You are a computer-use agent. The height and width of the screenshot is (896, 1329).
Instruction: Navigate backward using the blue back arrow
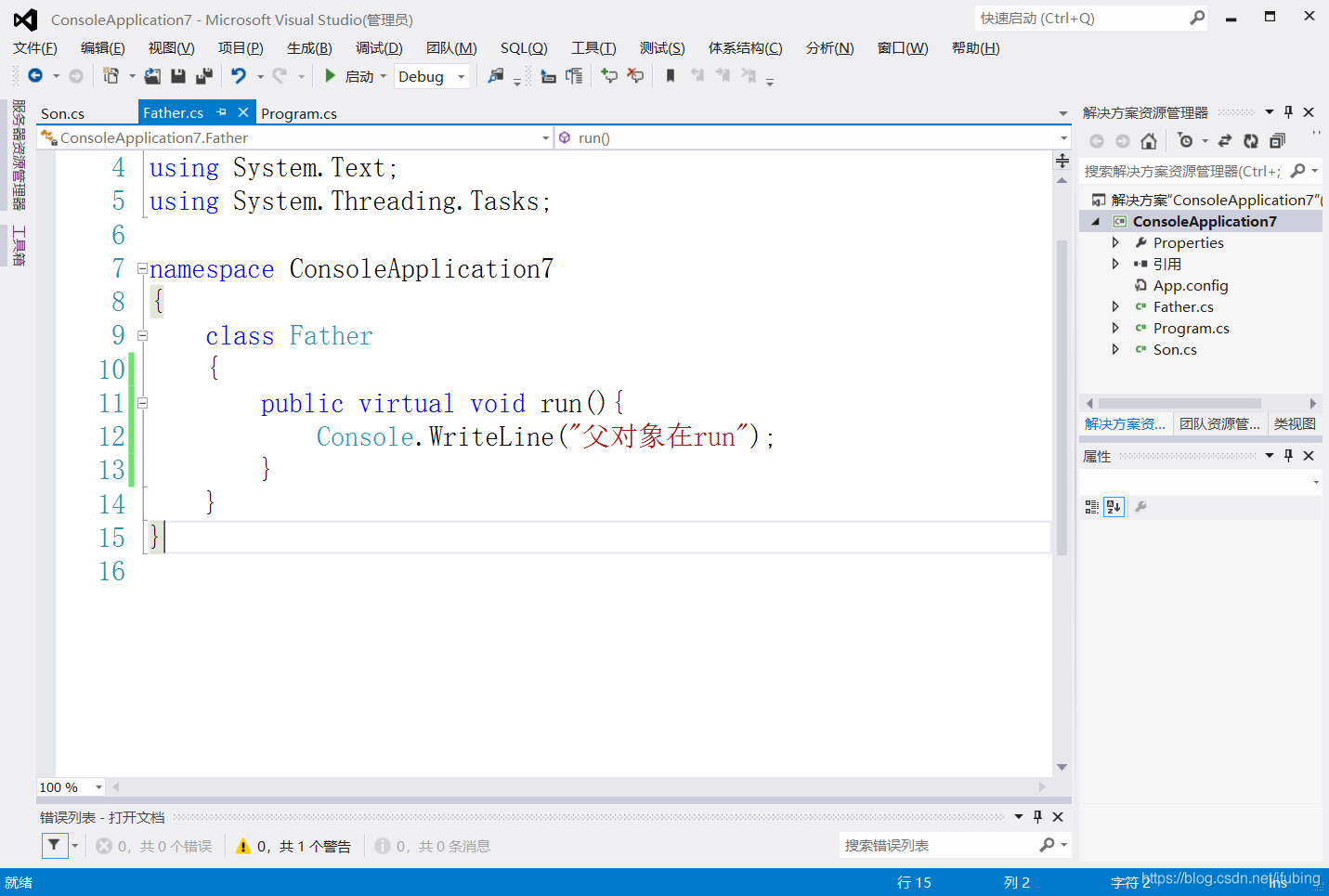click(35, 75)
